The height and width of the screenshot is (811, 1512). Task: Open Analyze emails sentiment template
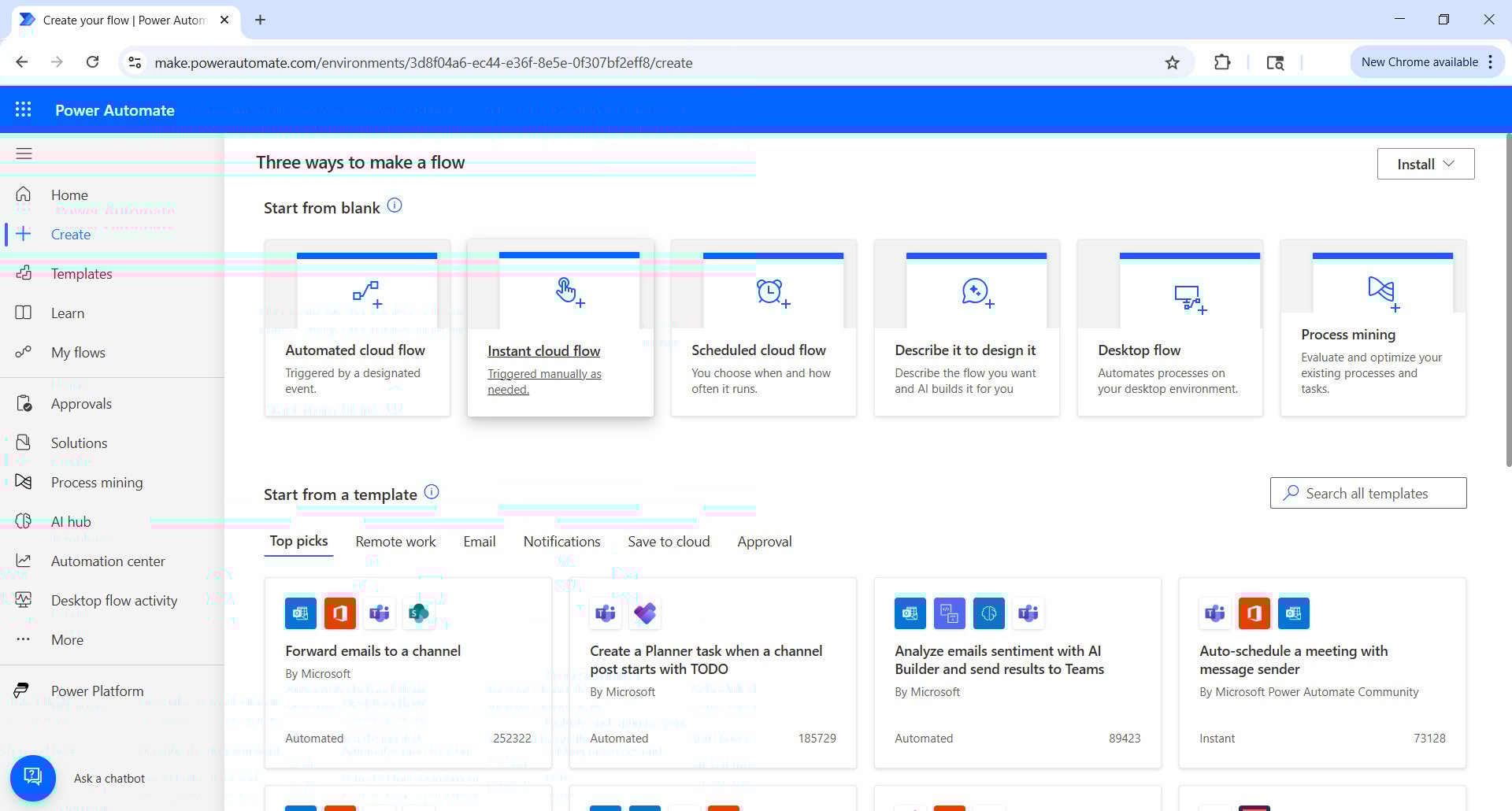(999, 660)
